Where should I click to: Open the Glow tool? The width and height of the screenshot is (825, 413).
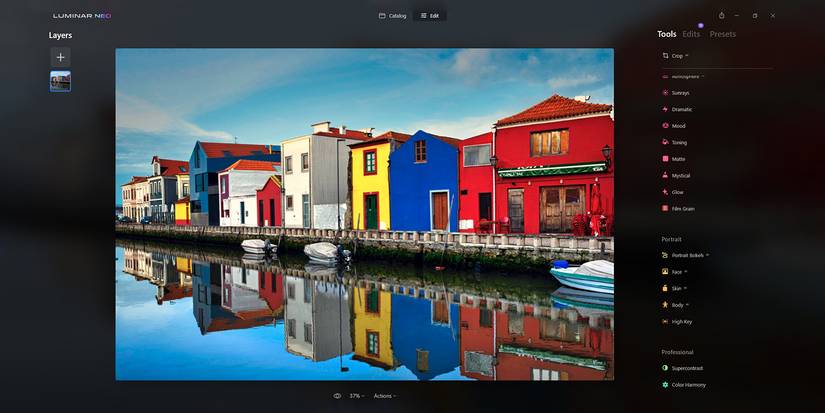(x=673, y=192)
